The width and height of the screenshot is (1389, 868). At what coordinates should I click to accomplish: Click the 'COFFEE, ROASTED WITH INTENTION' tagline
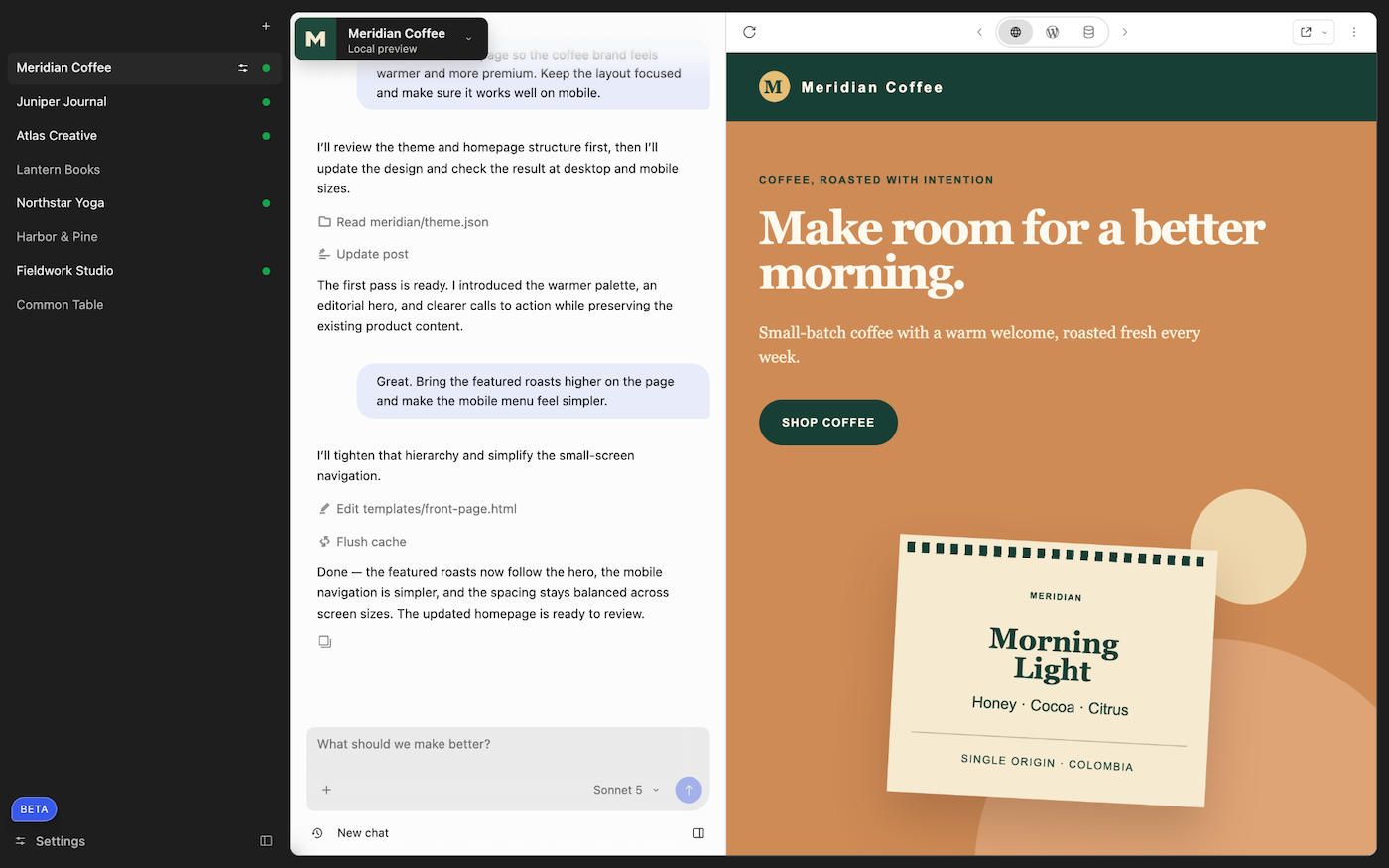[876, 180]
